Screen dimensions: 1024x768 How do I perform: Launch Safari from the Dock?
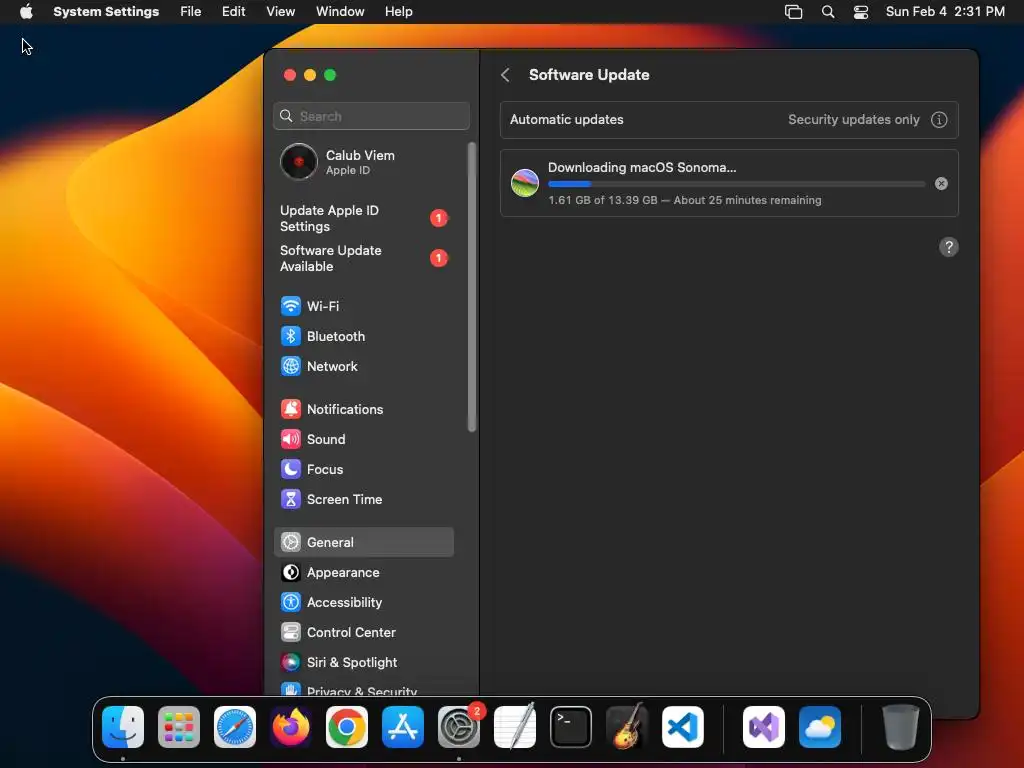(x=235, y=727)
